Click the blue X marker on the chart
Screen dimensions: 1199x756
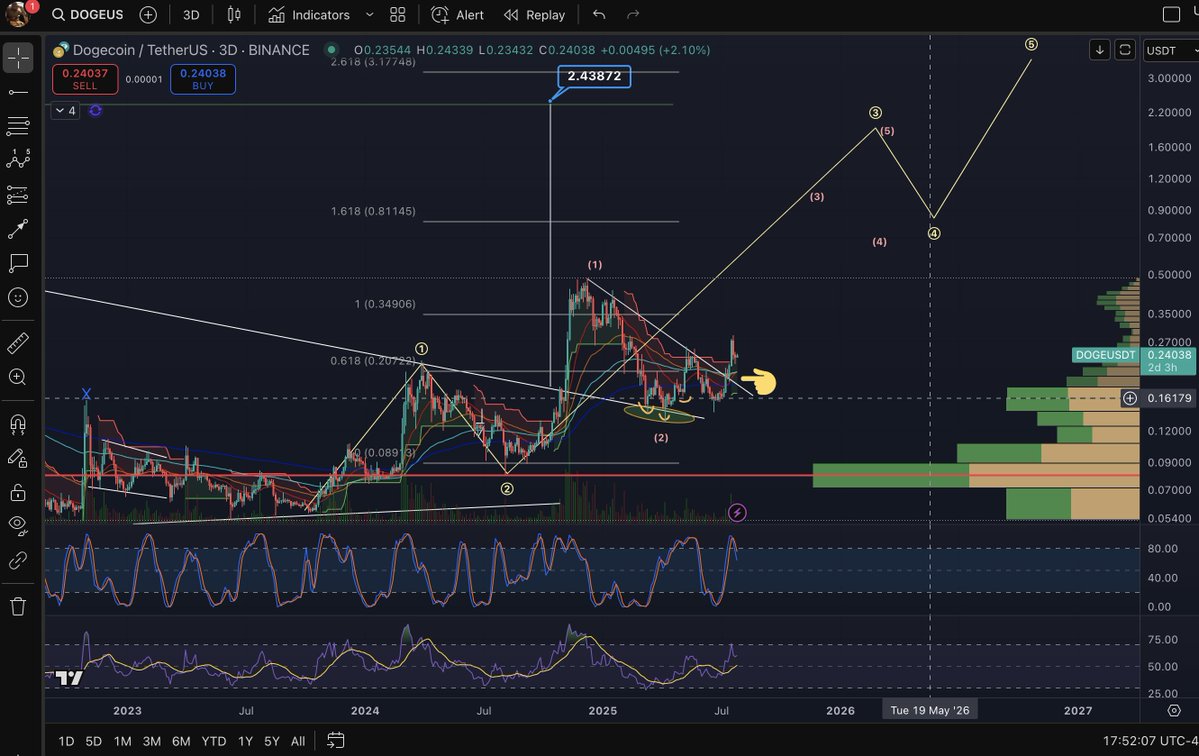[x=86, y=394]
